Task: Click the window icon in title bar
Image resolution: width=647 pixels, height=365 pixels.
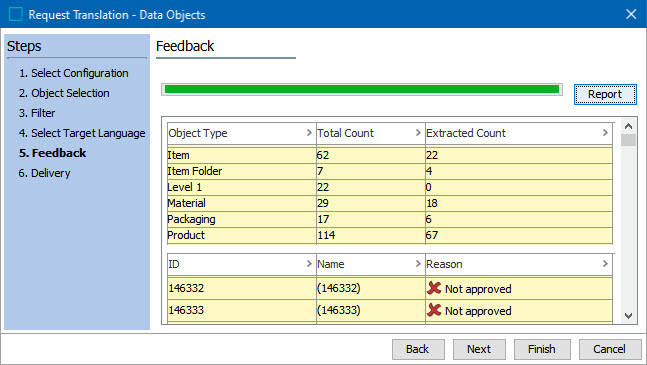Action: (16, 14)
